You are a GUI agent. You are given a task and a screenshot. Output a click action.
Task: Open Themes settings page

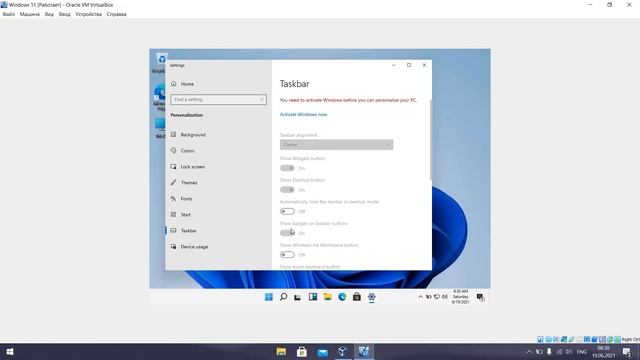click(x=189, y=182)
